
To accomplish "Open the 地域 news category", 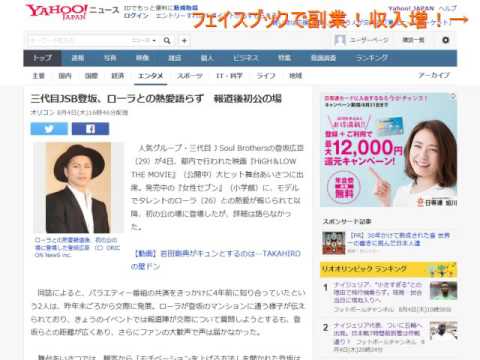I will [x=295, y=76].
